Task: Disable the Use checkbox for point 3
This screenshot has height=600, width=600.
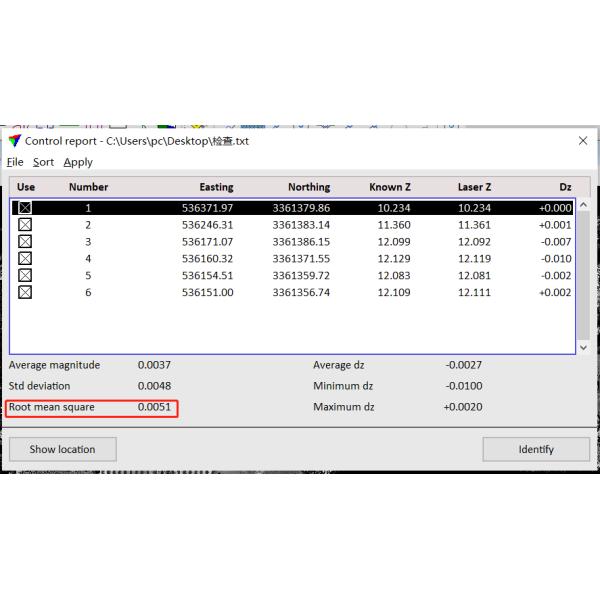Action: coord(25,242)
